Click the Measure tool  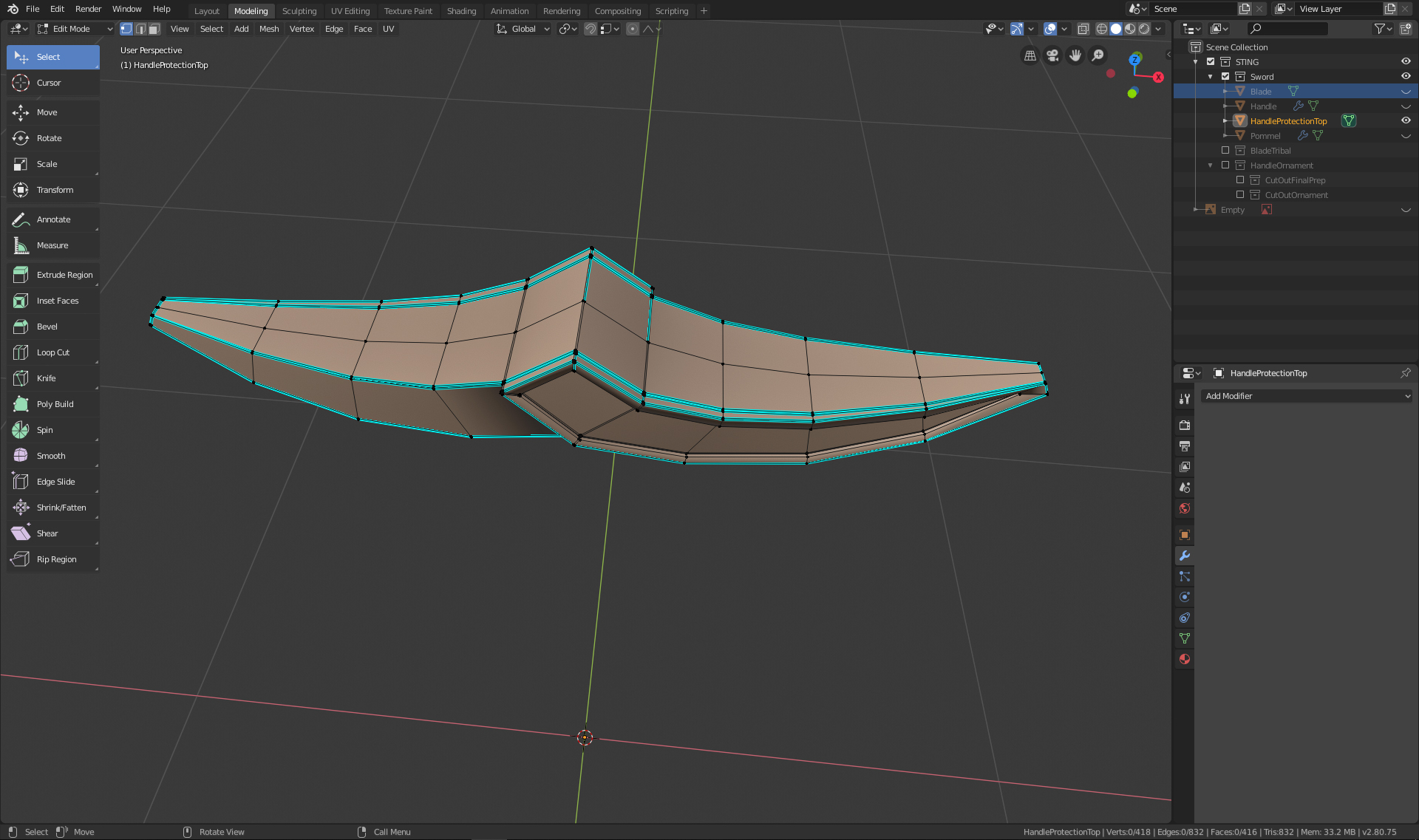tap(52, 245)
